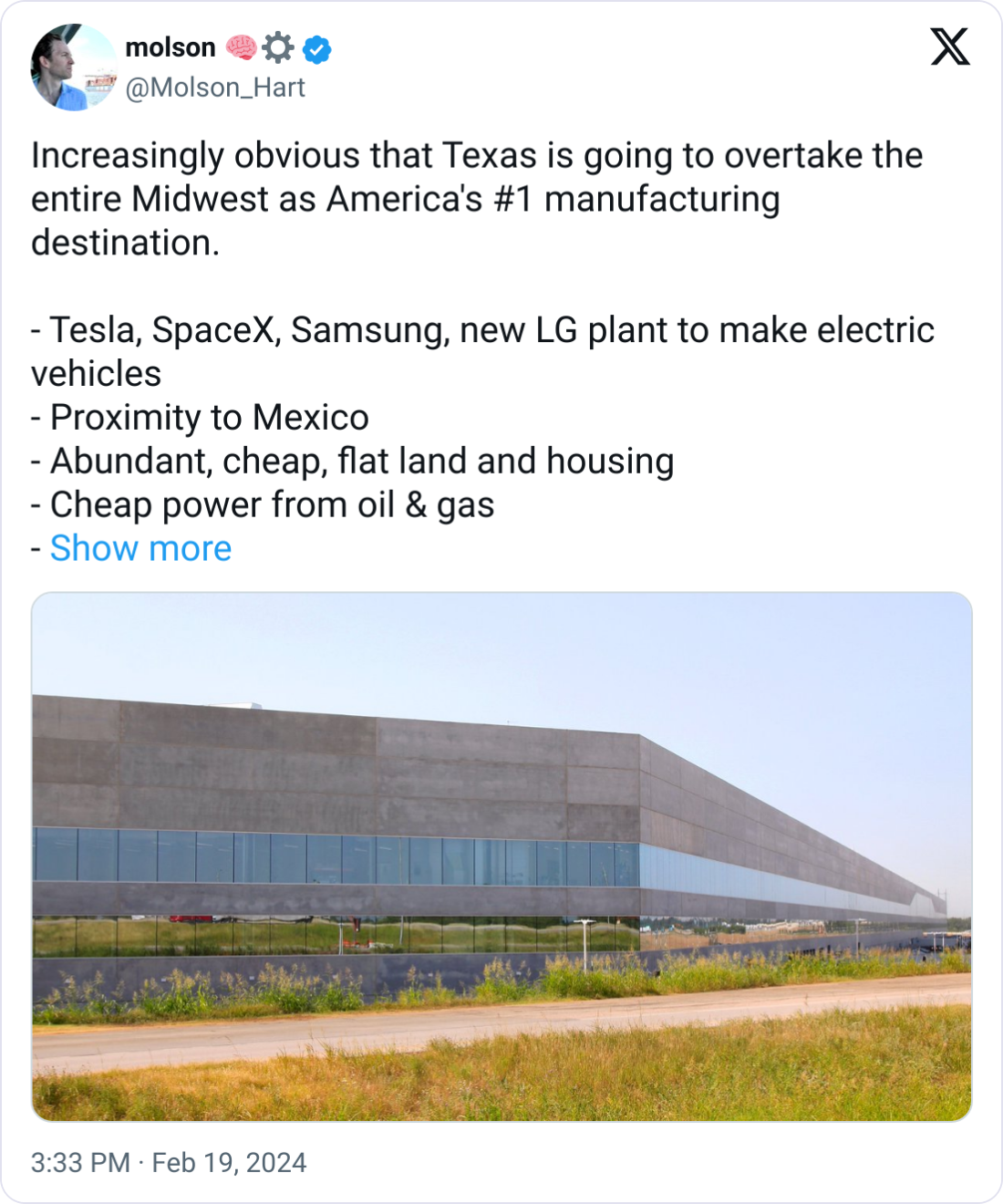Click the "Cheap power from oil & gas" line
1003x1204 pixels.
click(x=272, y=505)
